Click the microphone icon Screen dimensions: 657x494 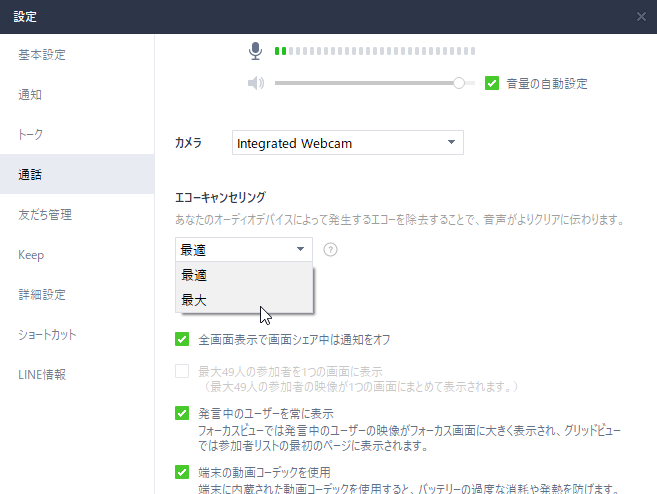tap(255, 51)
